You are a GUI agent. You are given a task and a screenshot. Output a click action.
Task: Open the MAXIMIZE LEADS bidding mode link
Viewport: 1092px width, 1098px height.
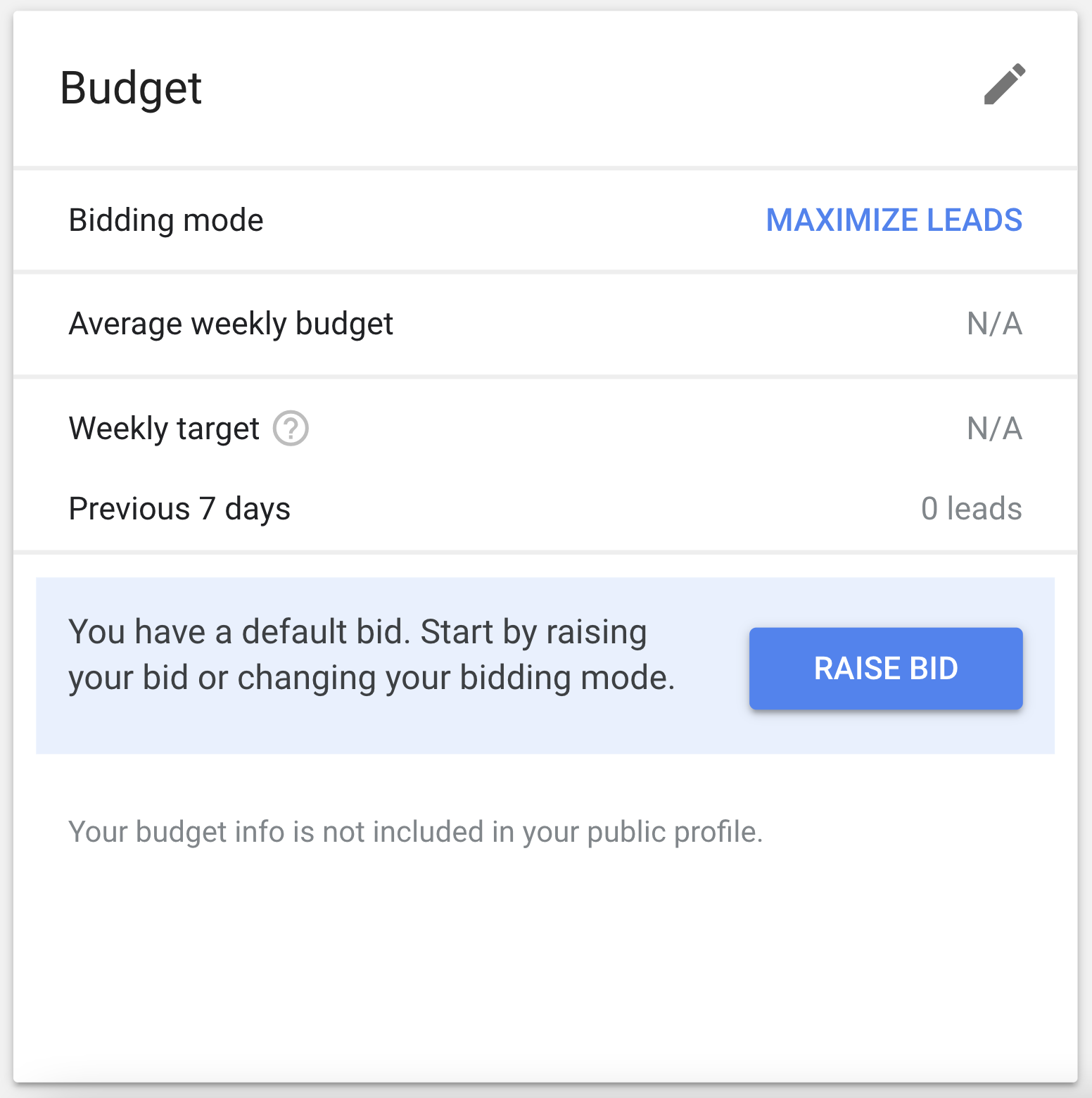coord(894,220)
